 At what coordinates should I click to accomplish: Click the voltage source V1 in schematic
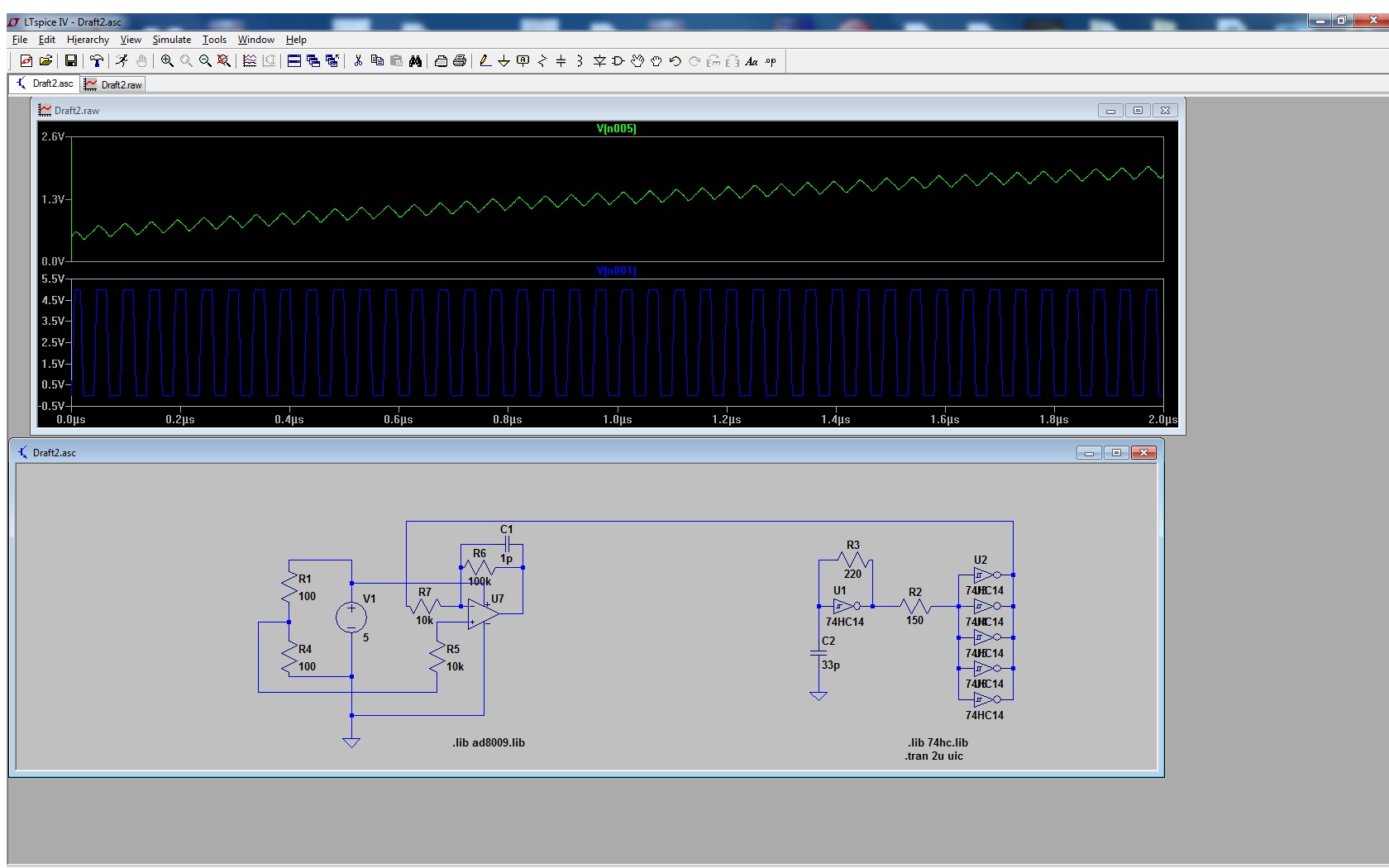coord(351,616)
